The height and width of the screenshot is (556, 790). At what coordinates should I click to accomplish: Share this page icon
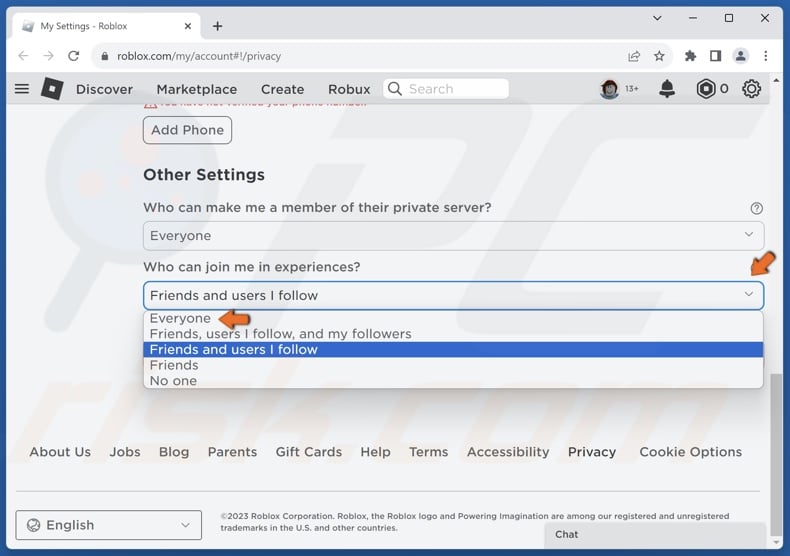click(x=634, y=56)
